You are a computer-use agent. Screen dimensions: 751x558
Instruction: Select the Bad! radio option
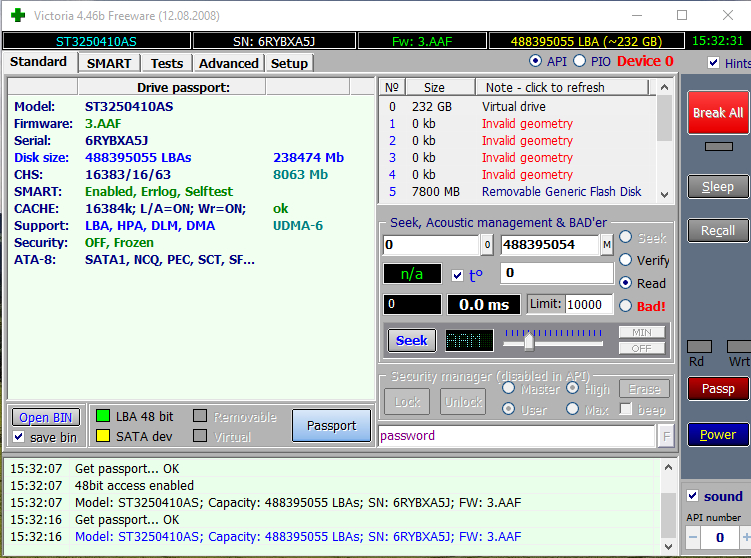[x=626, y=306]
